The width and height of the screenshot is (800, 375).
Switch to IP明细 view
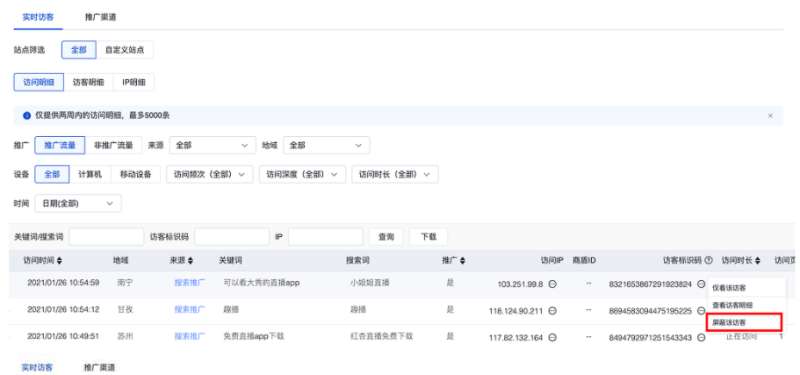[x=134, y=82]
